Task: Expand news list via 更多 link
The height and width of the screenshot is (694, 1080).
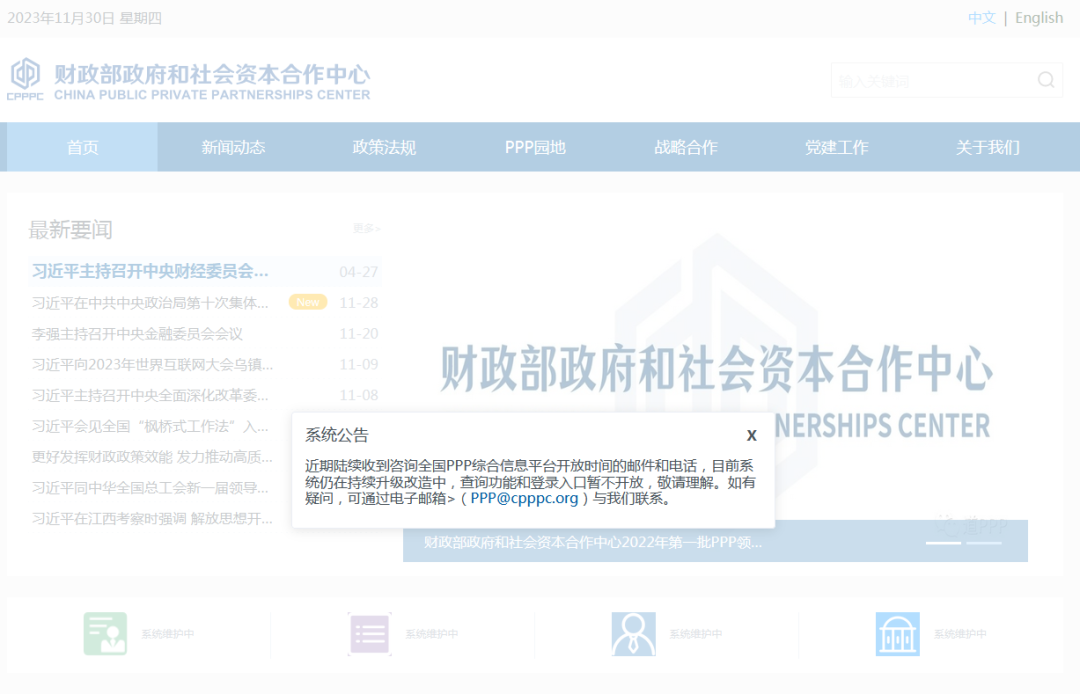Action: (x=366, y=228)
